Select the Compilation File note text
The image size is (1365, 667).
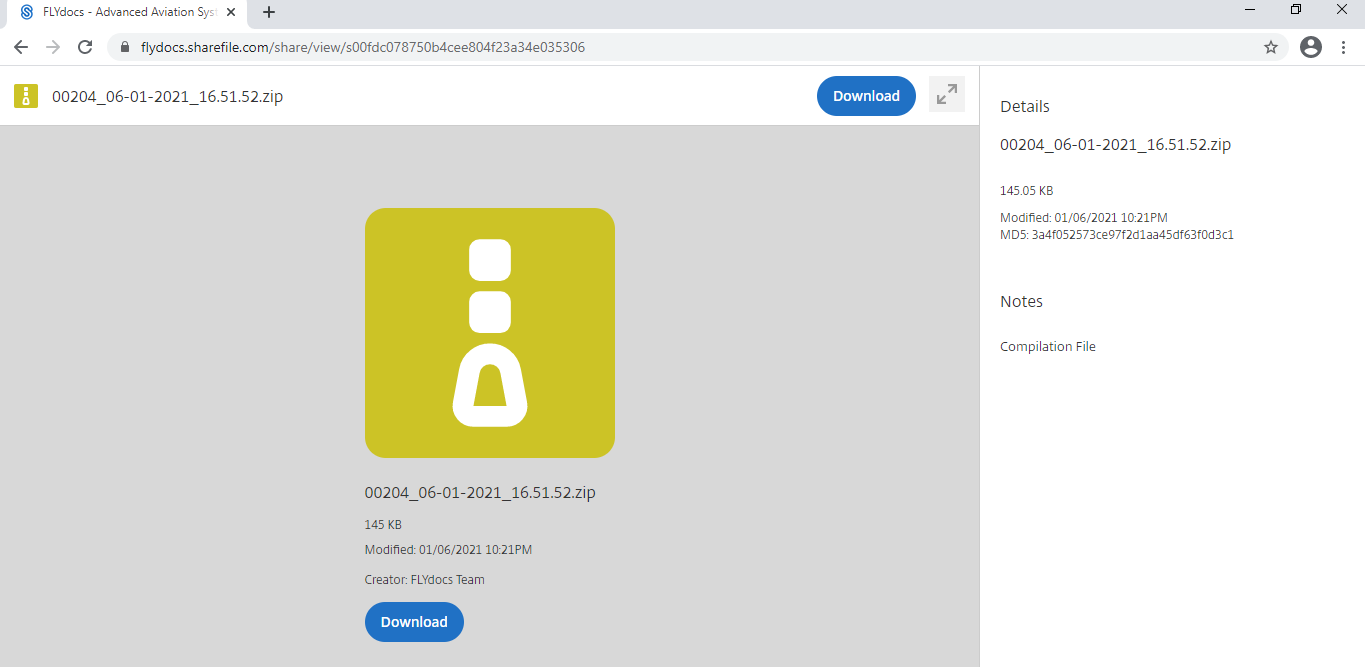(x=1047, y=346)
